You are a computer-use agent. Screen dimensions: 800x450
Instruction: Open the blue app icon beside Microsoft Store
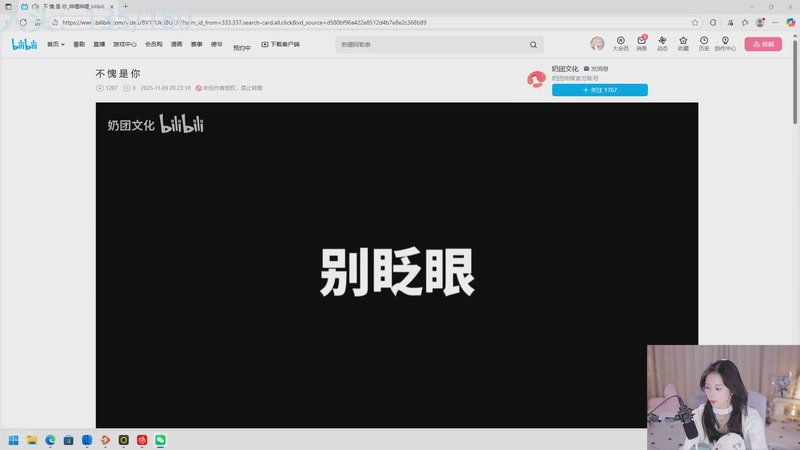pos(87,440)
